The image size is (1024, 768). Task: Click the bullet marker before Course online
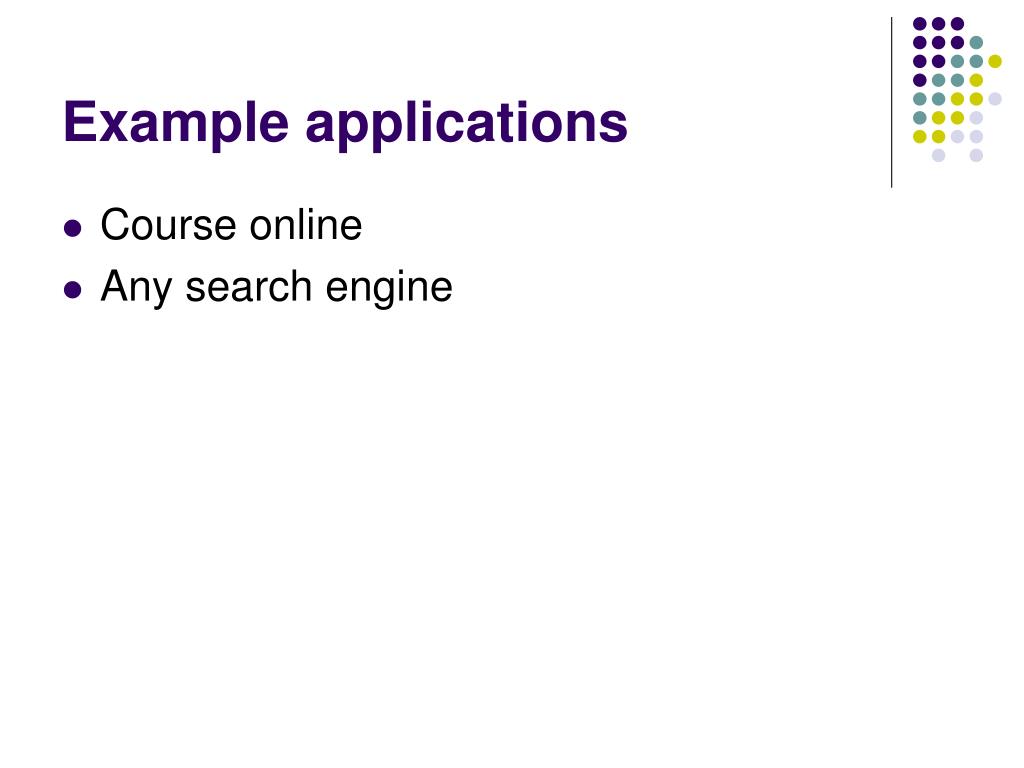73,228
